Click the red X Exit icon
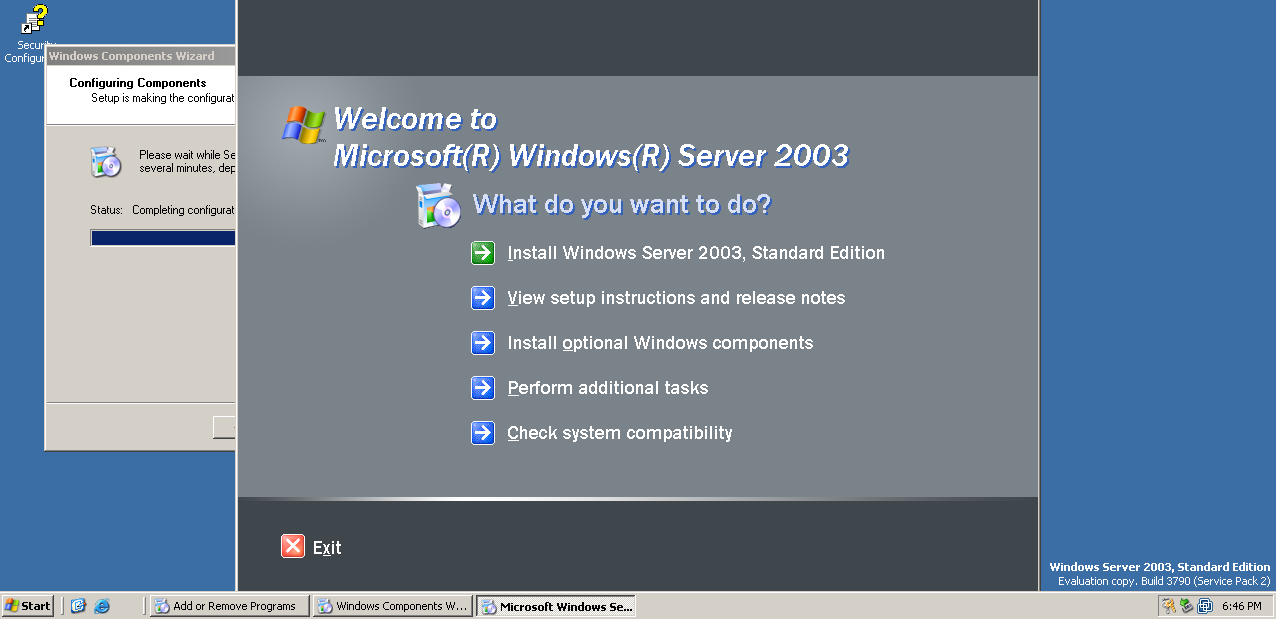Screen dimensions: 1276x619 coord(293,546)
